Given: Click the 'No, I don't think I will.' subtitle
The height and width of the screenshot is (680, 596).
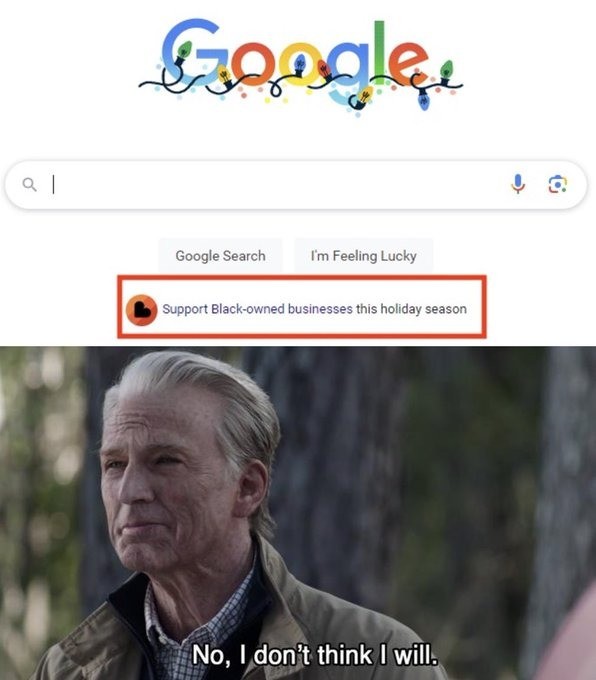Looking at the screenshot, I should click(x=314, y=654).
